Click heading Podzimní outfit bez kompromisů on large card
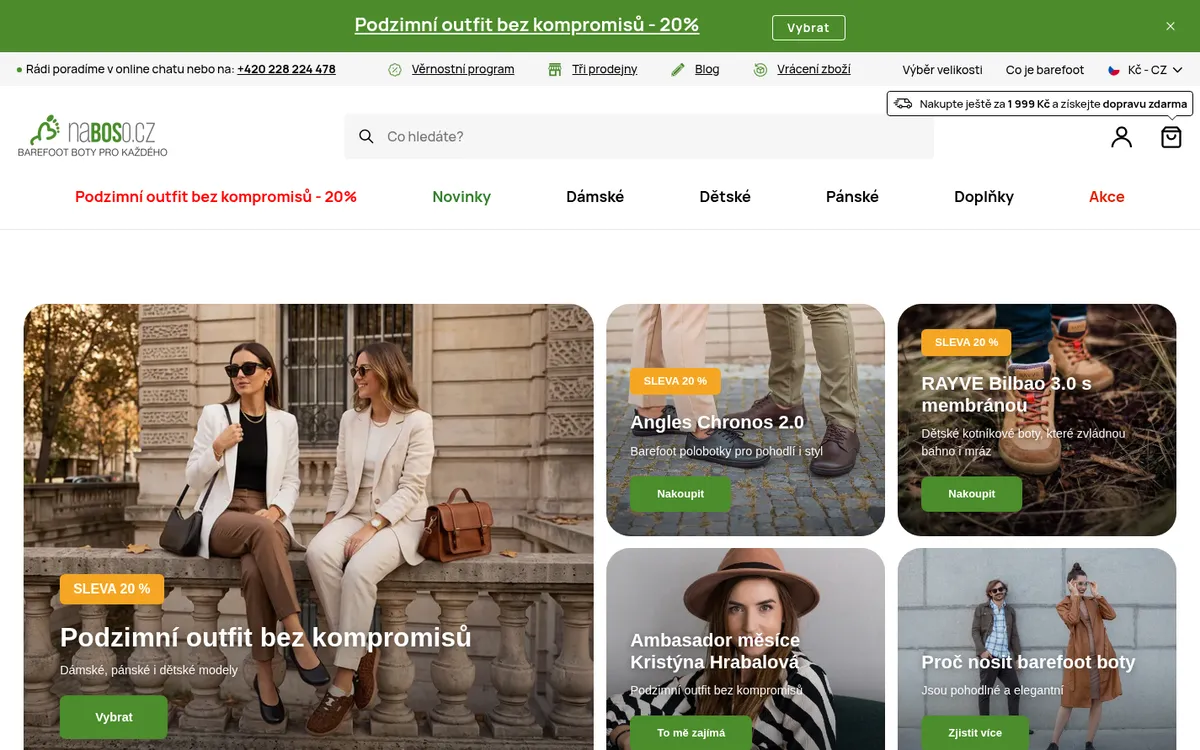 [265, 637]
